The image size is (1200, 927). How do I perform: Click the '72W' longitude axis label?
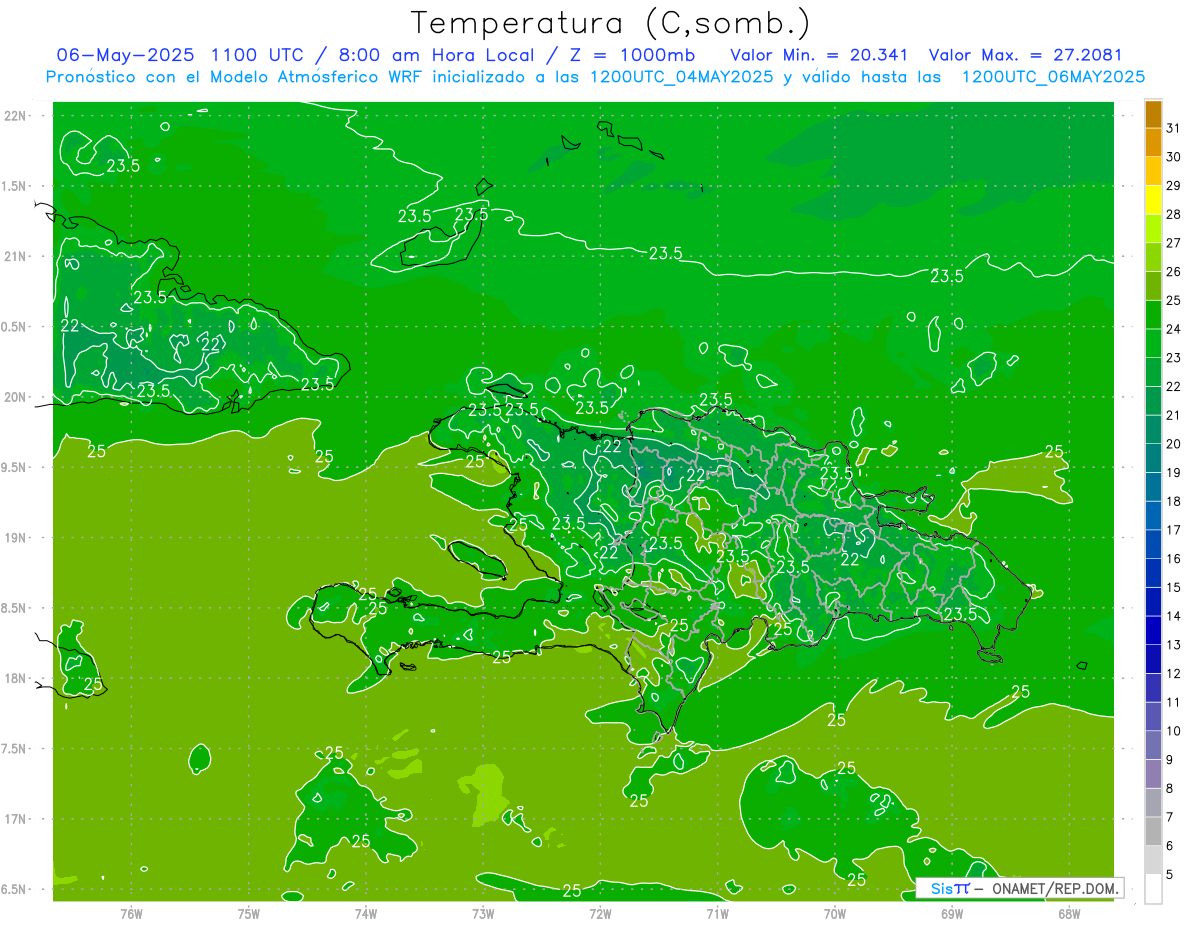pos(600,914)
